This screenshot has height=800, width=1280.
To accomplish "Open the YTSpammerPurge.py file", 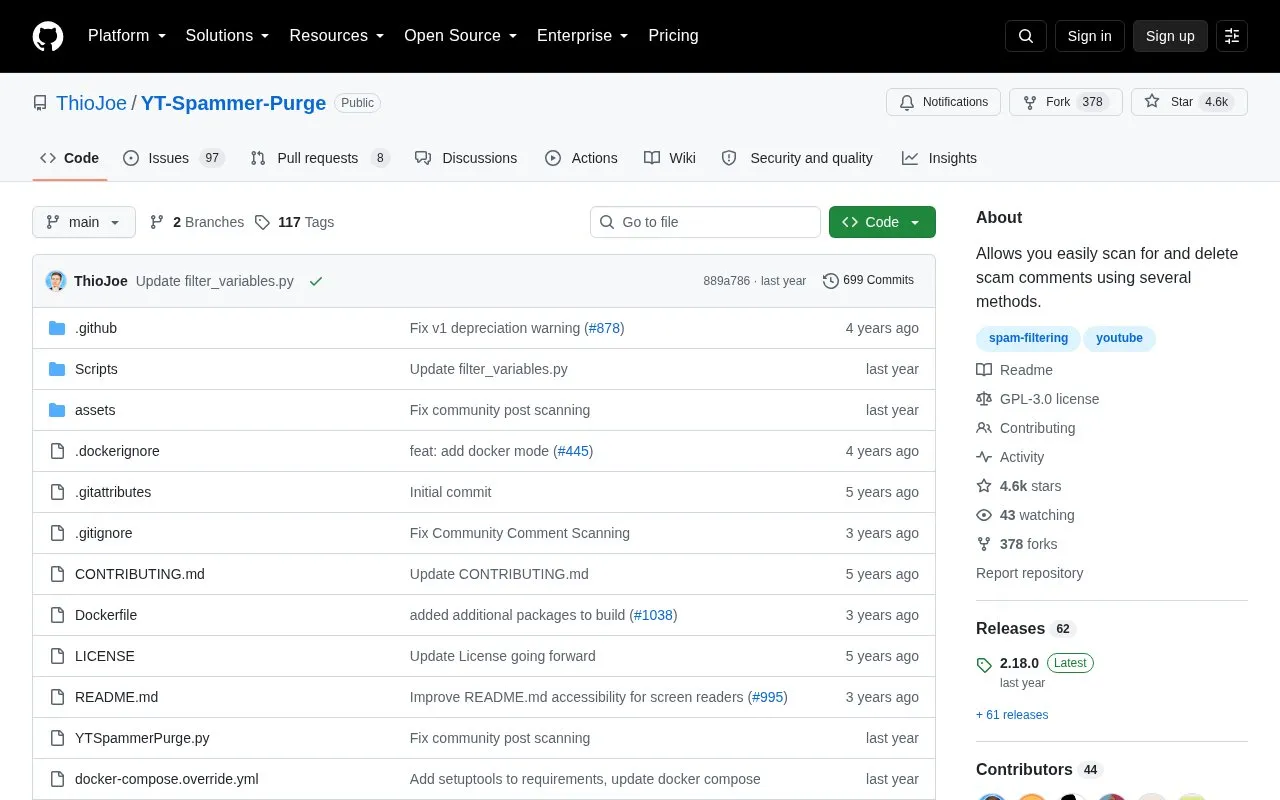I will click(x=142, y=738).
